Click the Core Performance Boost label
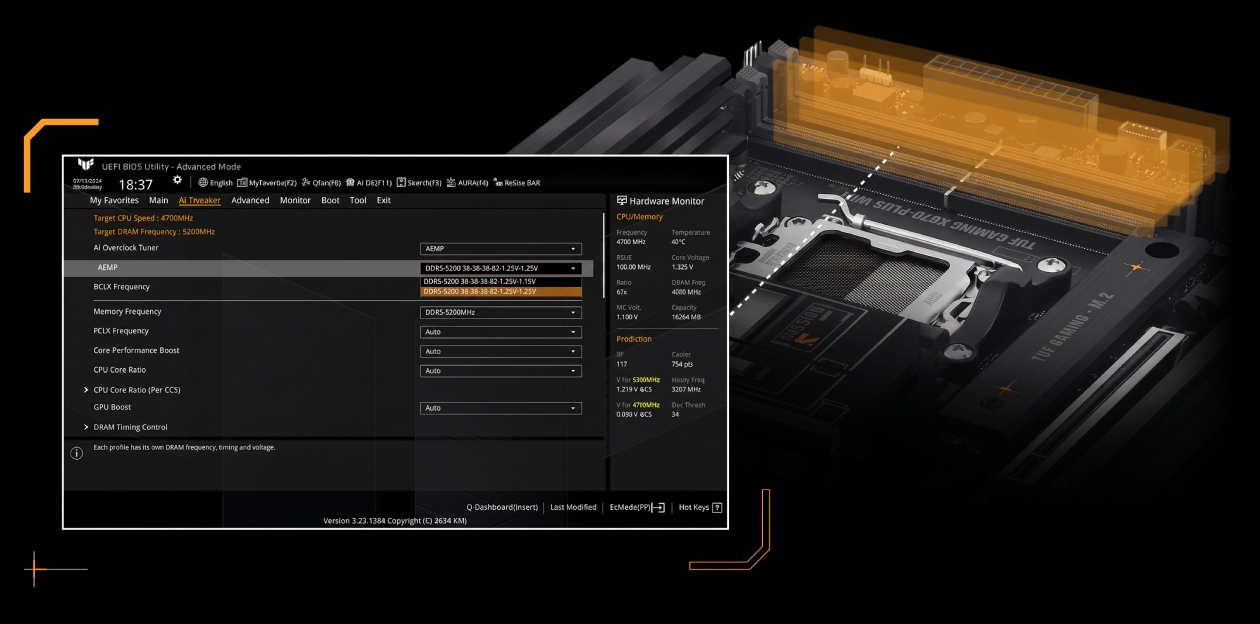This screenshot has height=624, width=1260. click(x=137, y=350)
